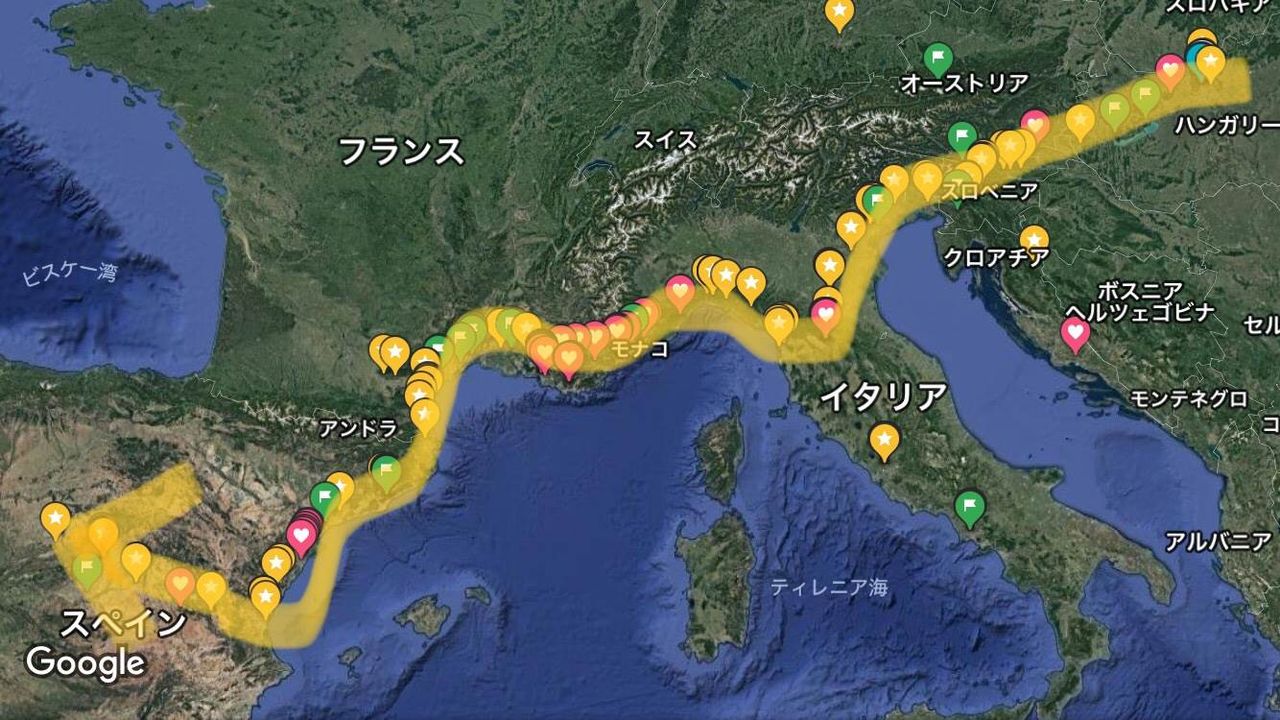Open the yellow star pin above クロアチア label
This screenshot has width=1280, height=720.
(1034, 241)
